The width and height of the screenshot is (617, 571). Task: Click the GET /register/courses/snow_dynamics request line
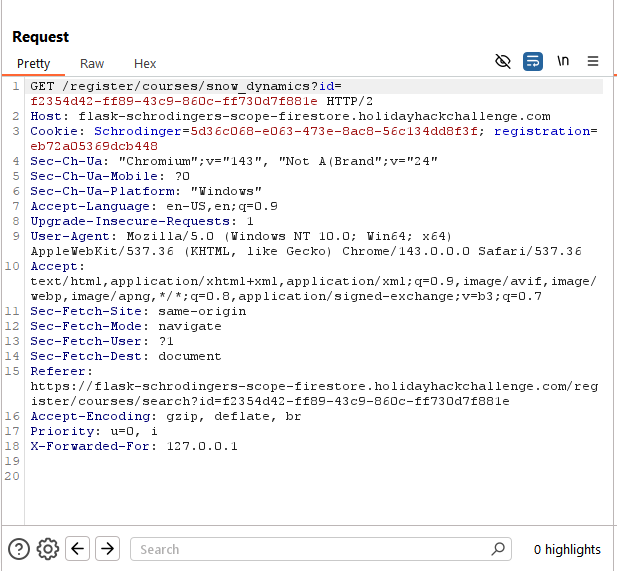(186, 86)
